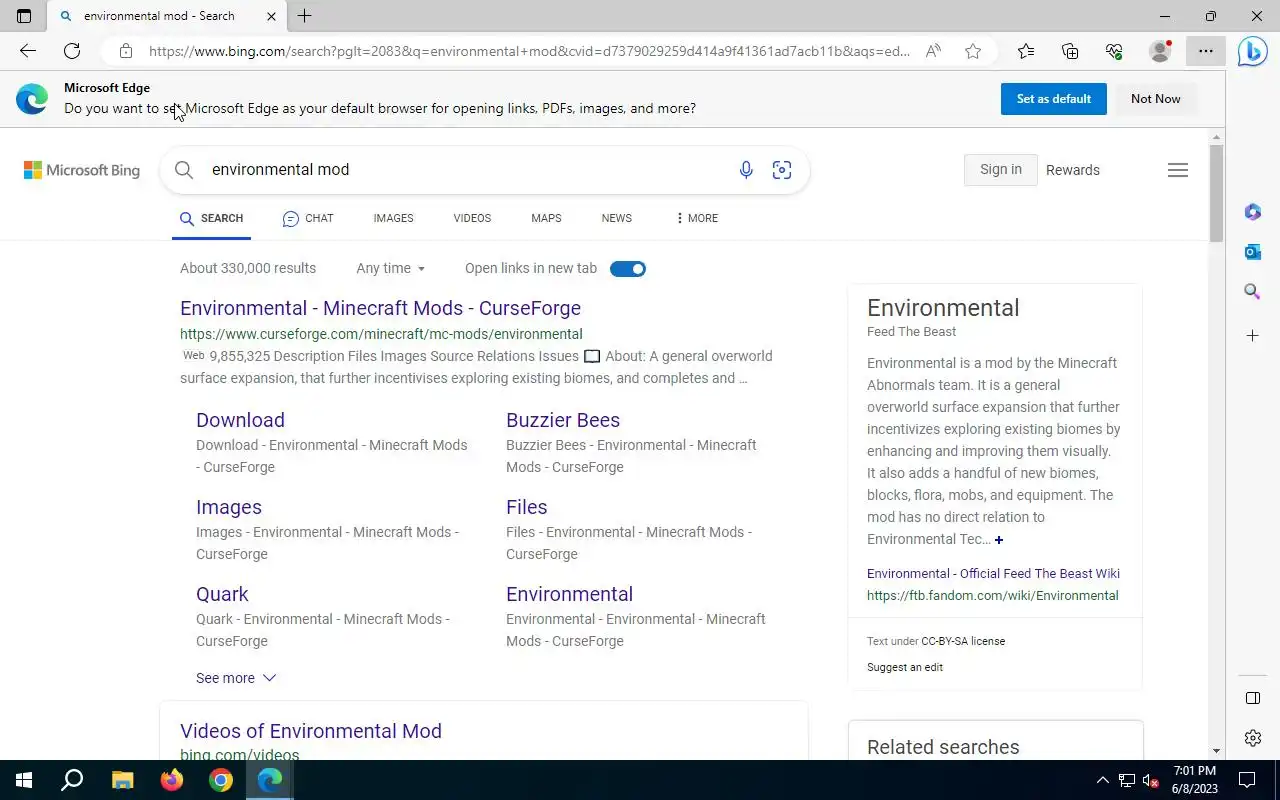
Task: Open Videos of Environmental Mod heading
Action: coord(311,731)
